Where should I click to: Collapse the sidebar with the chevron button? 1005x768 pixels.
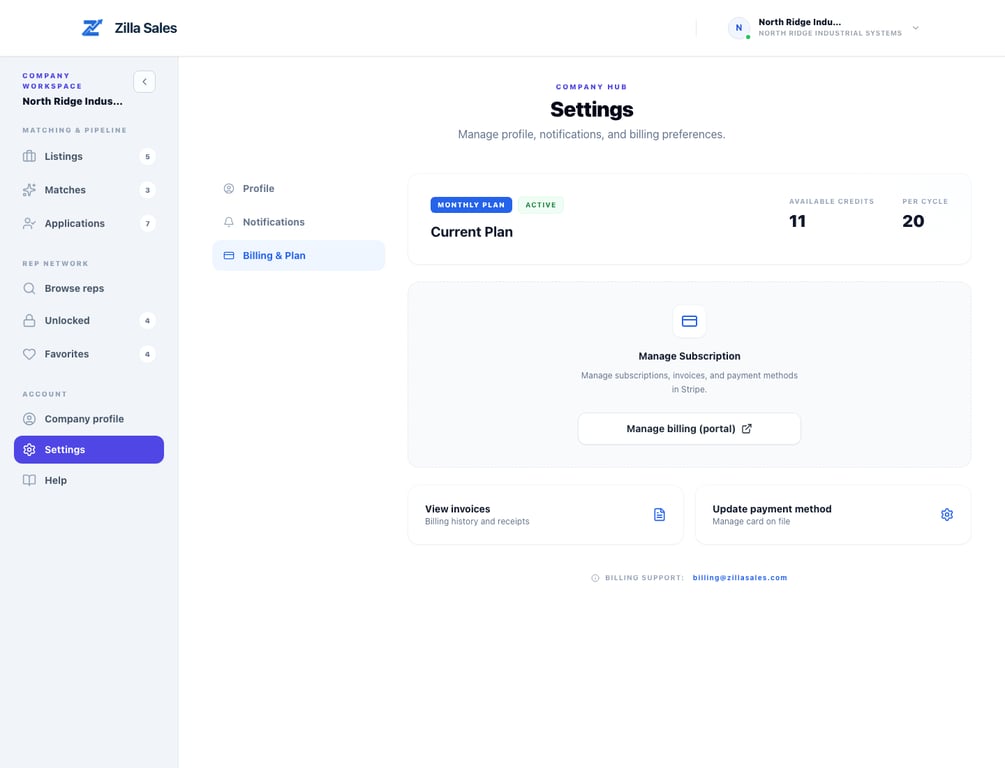tap(144, 81)
